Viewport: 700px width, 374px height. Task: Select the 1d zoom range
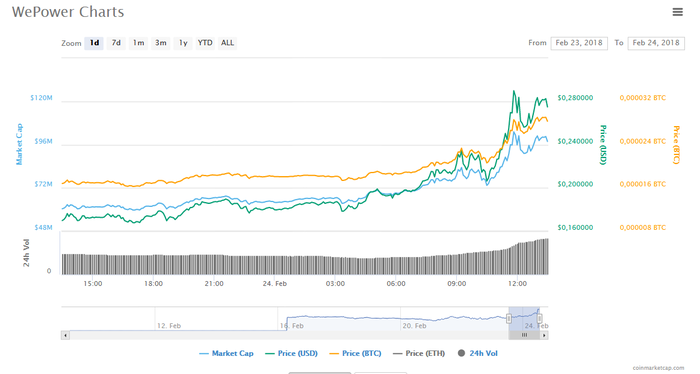94,43
